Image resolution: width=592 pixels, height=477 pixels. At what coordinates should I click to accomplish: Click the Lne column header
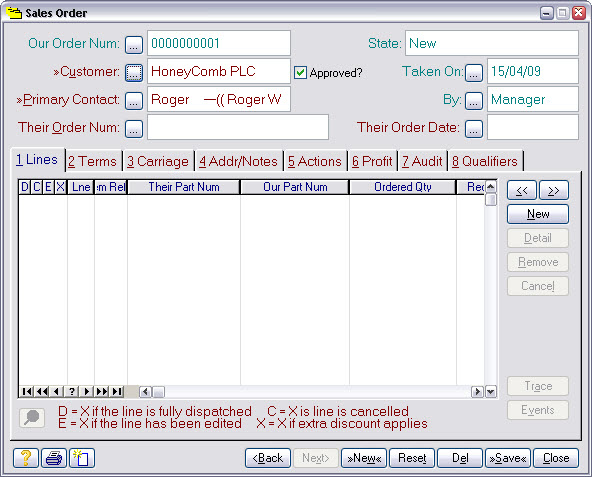pos(81,187)
